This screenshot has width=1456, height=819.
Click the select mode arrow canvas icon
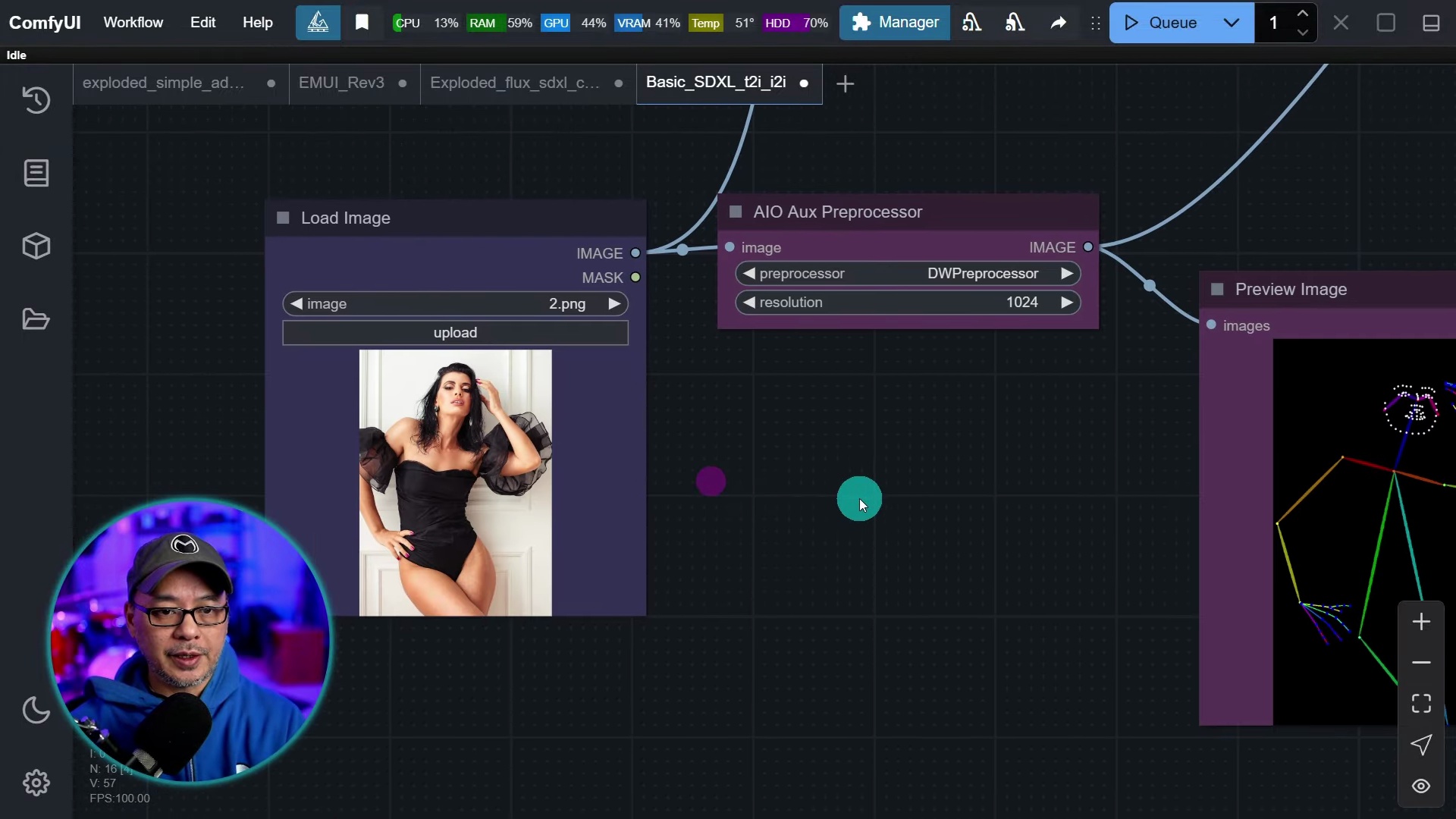tap(1421, 745)
